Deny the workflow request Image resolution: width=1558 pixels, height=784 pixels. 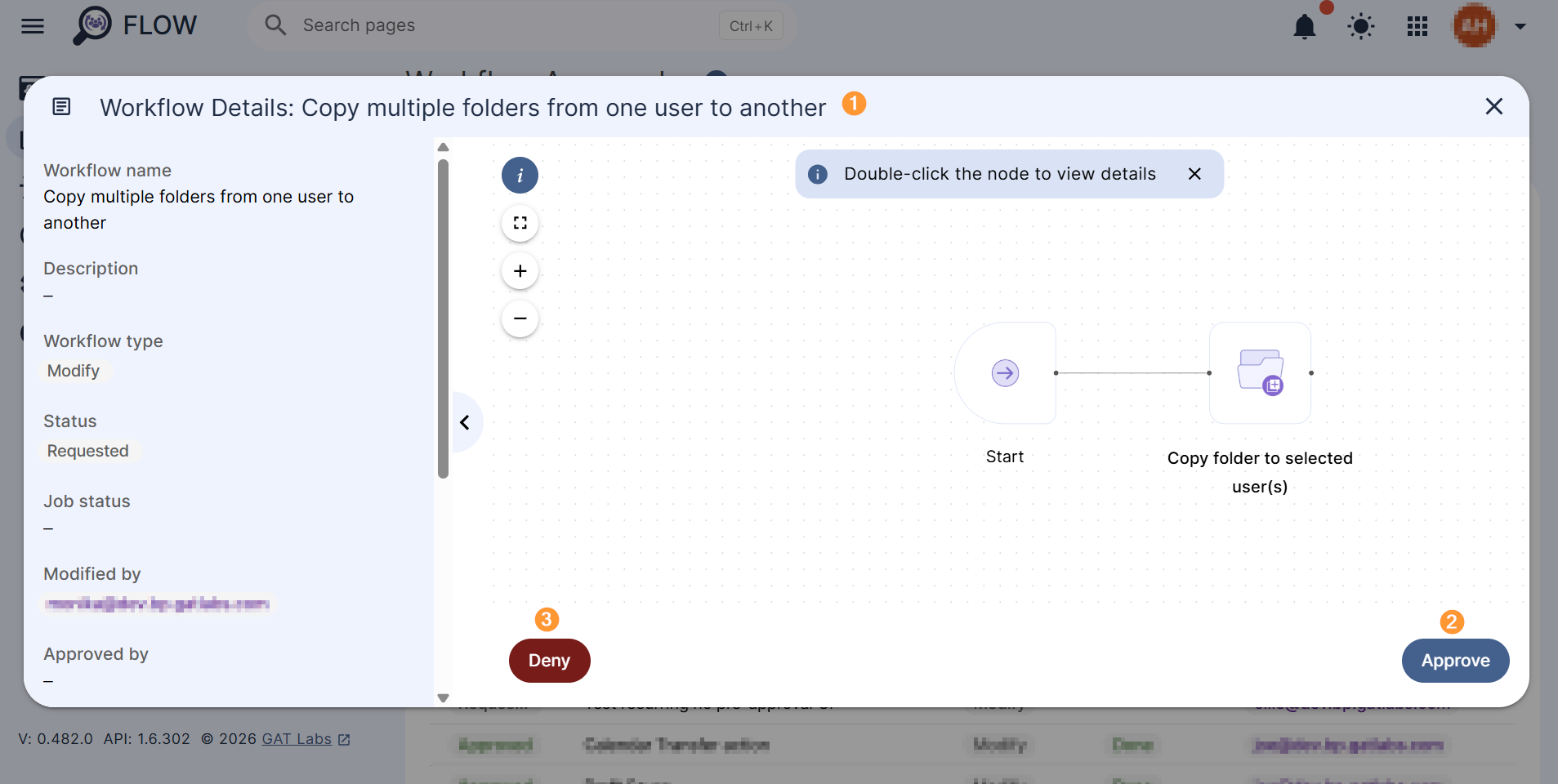(549, 661)
